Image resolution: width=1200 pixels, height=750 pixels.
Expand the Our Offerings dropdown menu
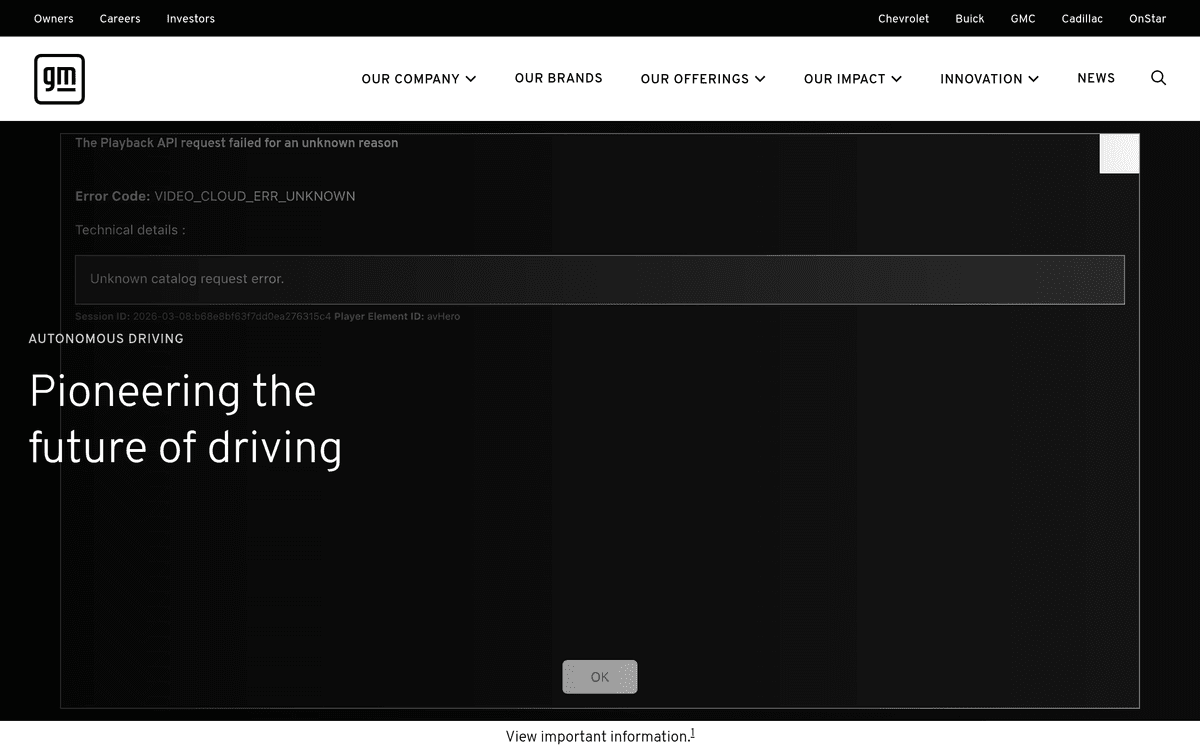pos(702,79)
